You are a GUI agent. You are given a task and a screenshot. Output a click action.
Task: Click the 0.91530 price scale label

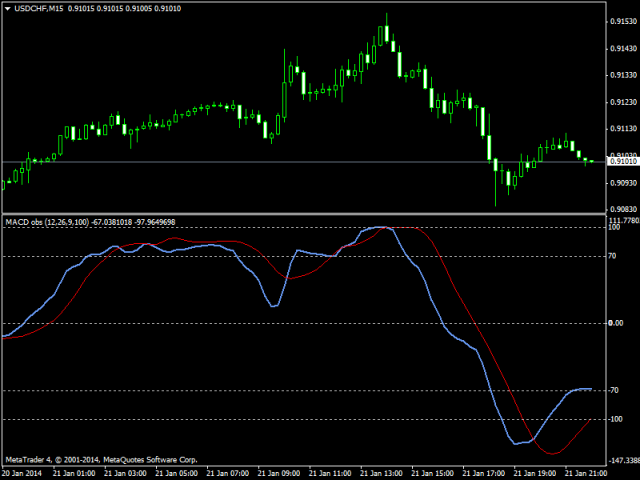click(x=623, y=22)
